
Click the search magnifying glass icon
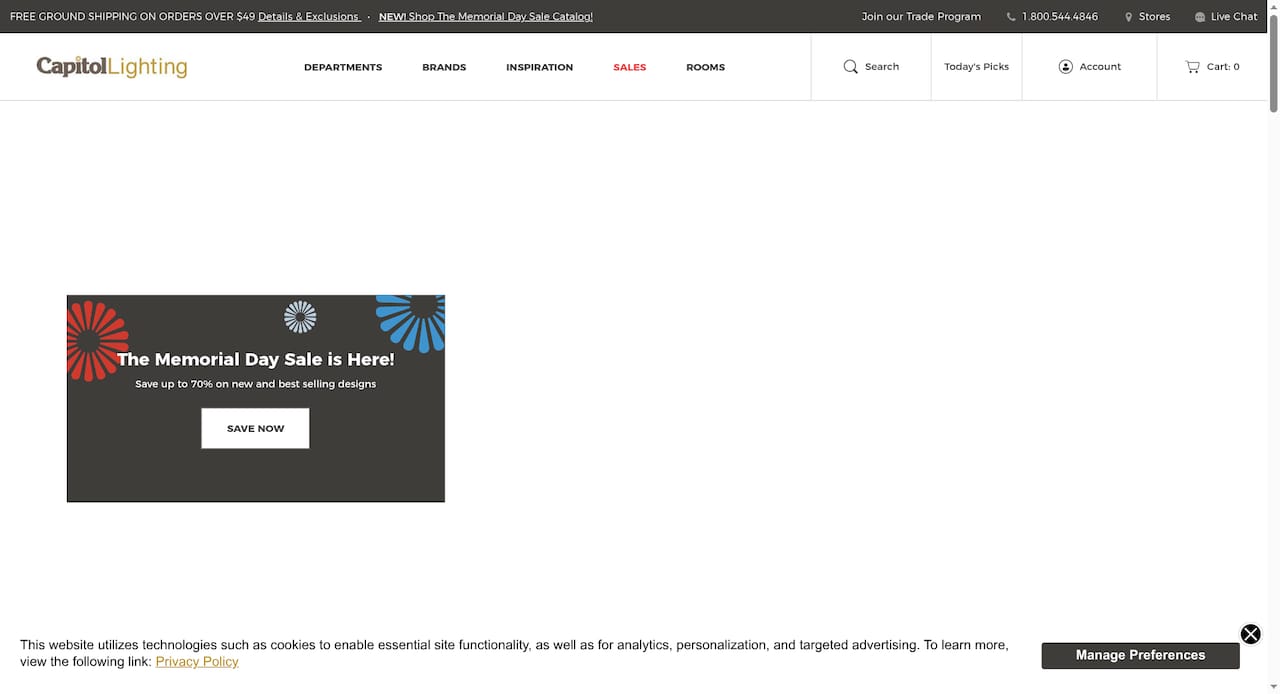850,67
